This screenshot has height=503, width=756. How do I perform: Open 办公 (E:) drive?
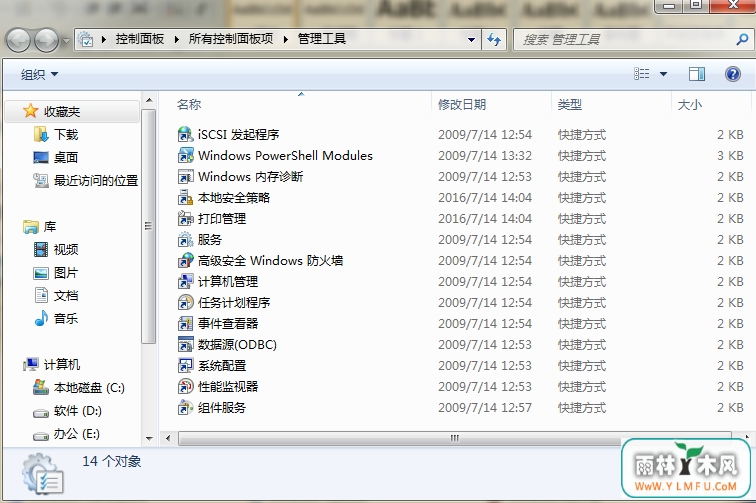tap(67, 434)
